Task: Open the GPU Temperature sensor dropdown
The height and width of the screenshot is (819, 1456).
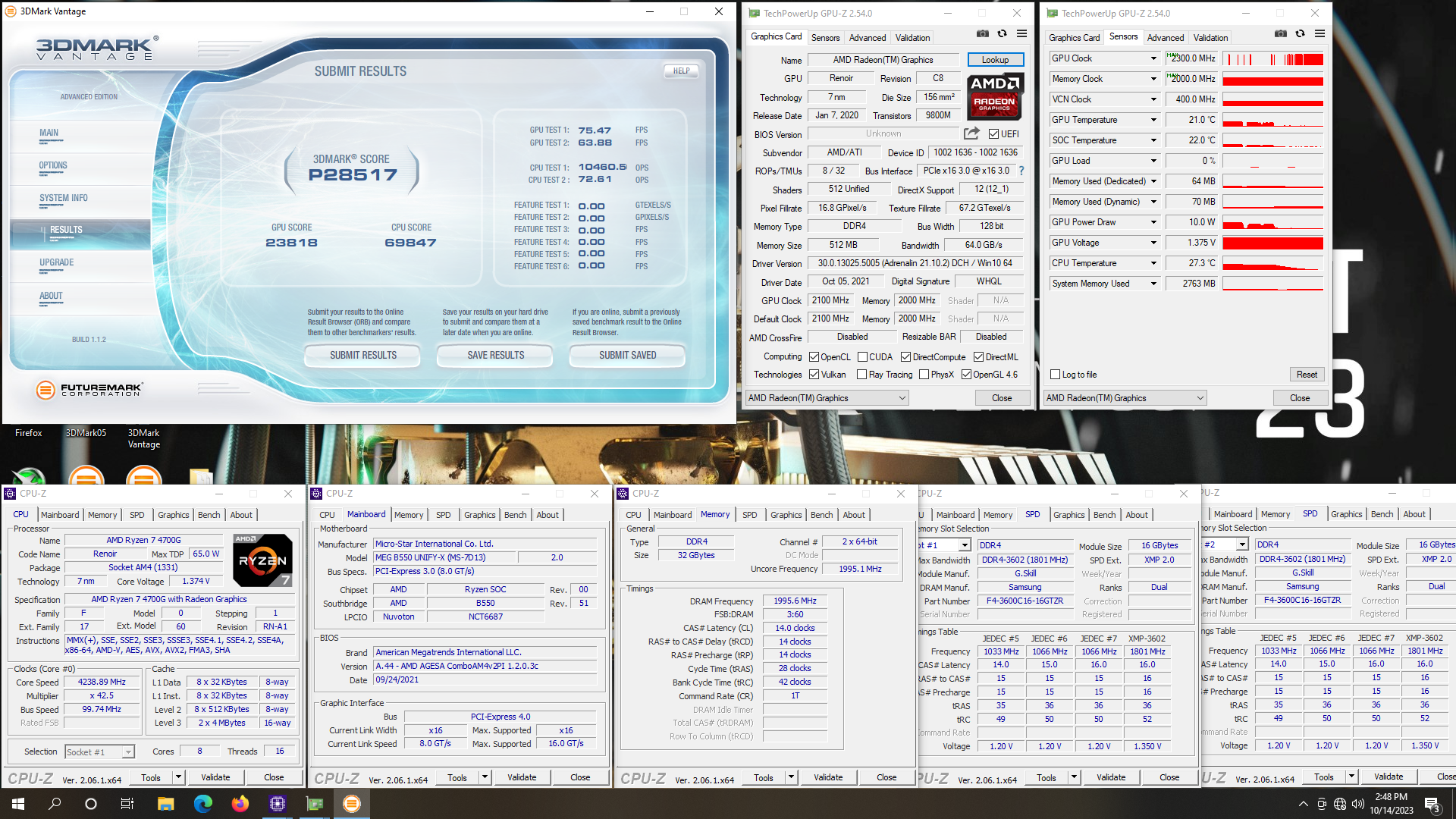Action: point(1153,120)
